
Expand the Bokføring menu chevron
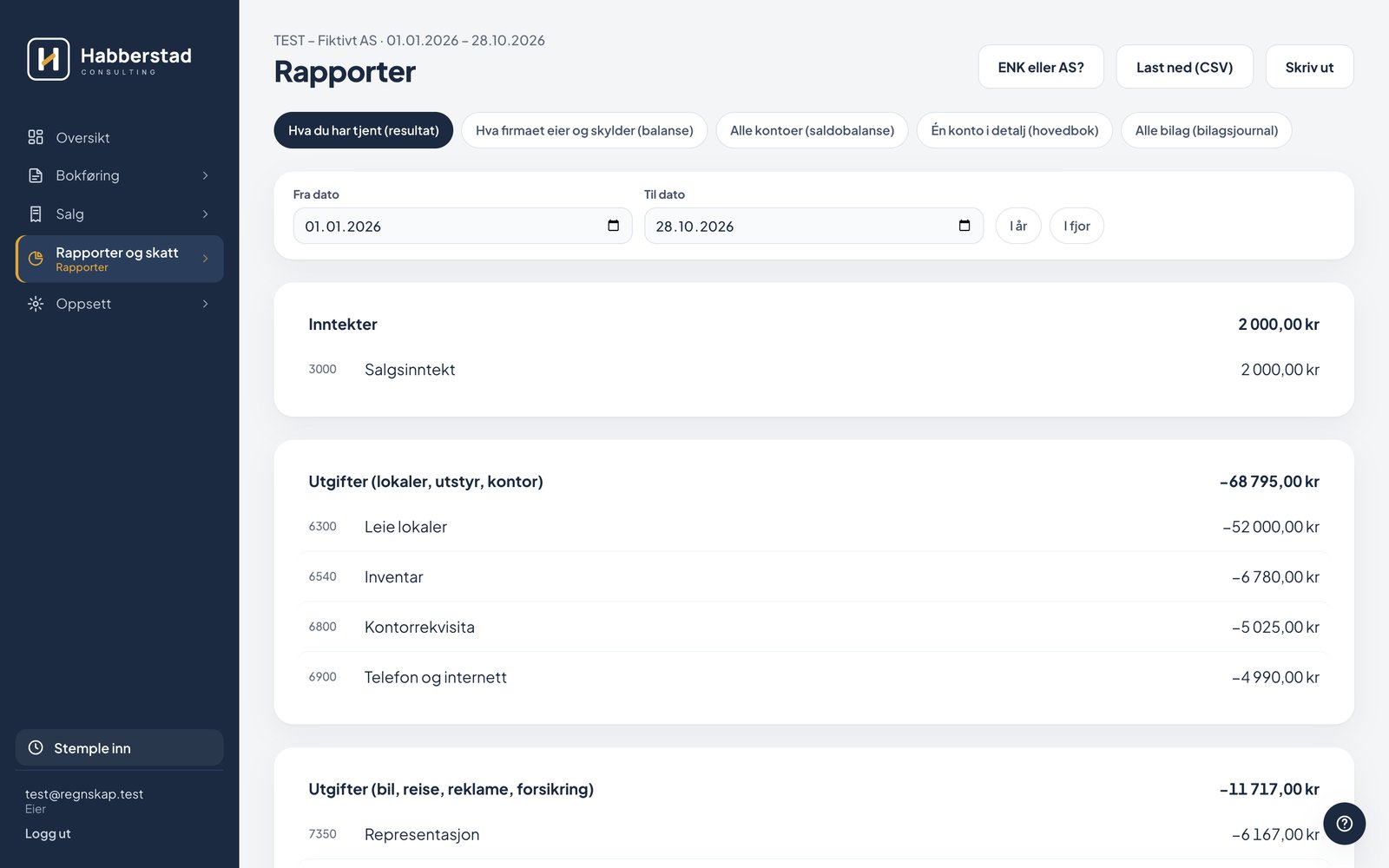pos(206,175)
